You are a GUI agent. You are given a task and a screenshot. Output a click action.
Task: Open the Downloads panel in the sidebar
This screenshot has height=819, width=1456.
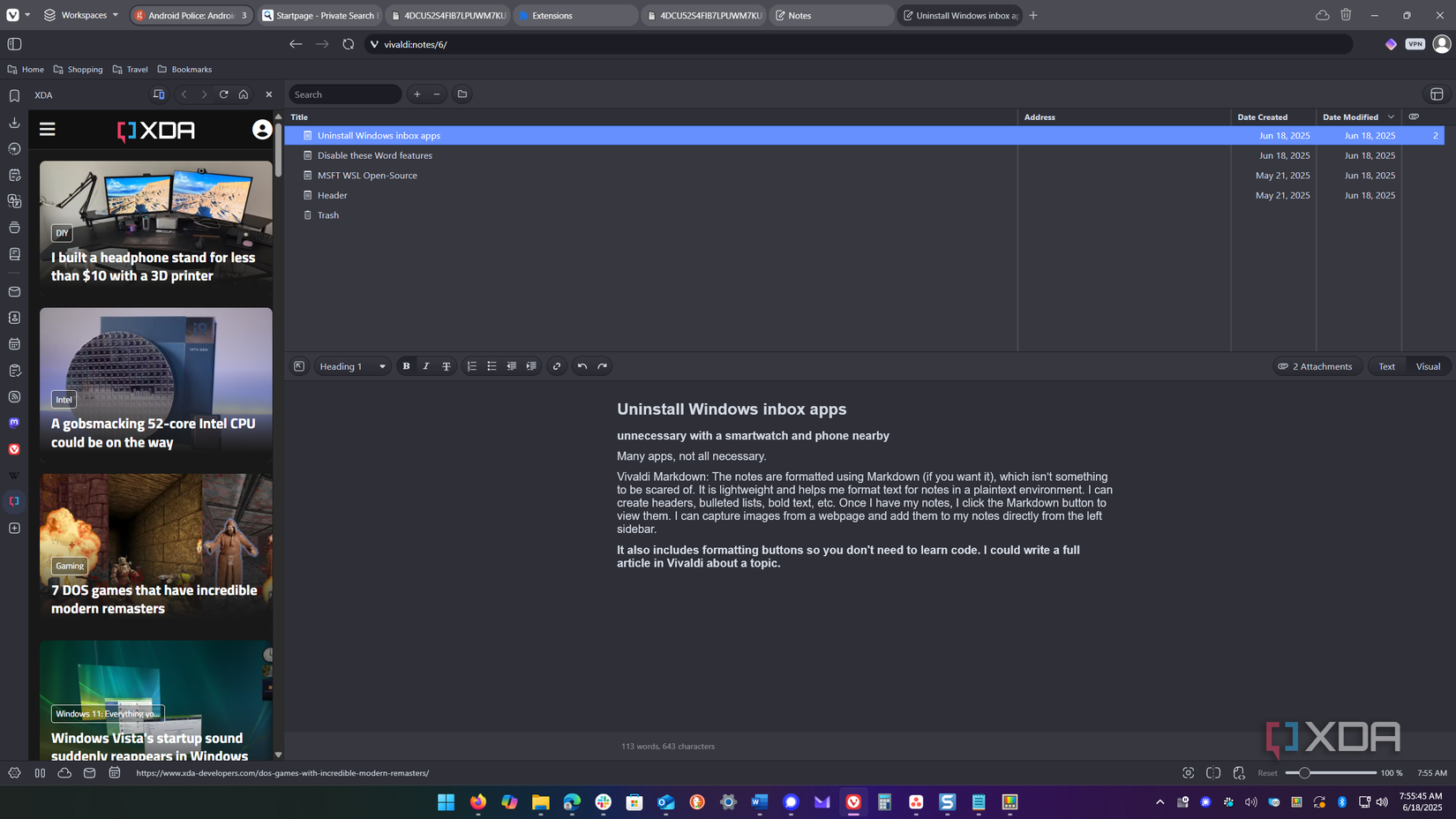[14, 122]
